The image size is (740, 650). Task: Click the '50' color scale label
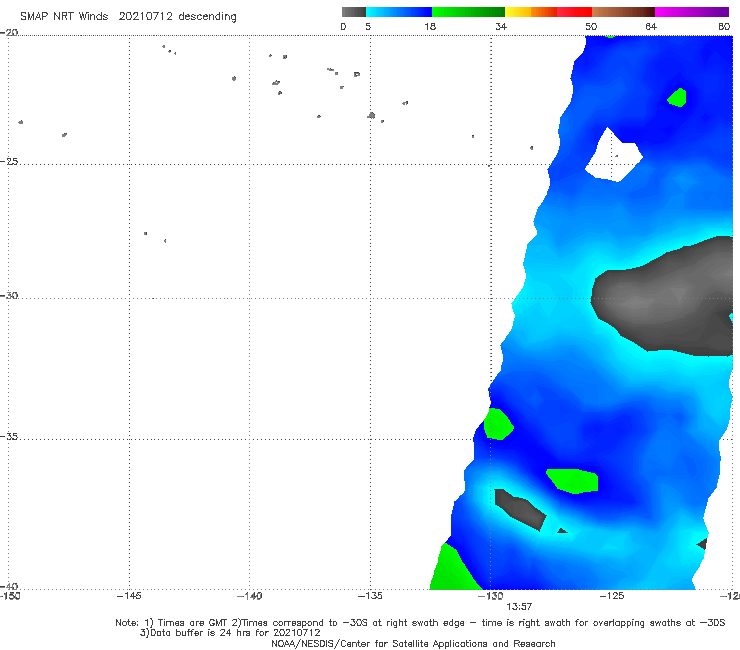[x=591, y=26]
